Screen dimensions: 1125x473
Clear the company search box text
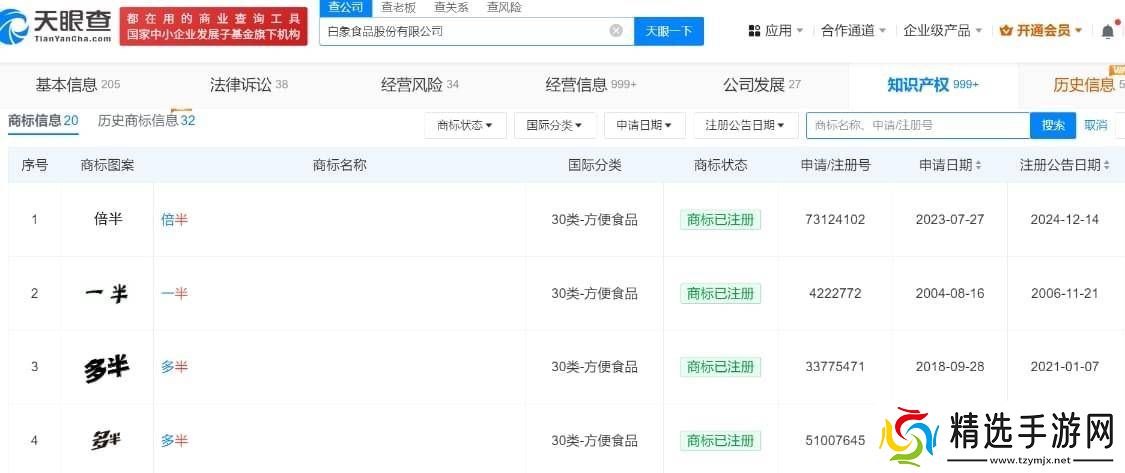click(616, 31)
